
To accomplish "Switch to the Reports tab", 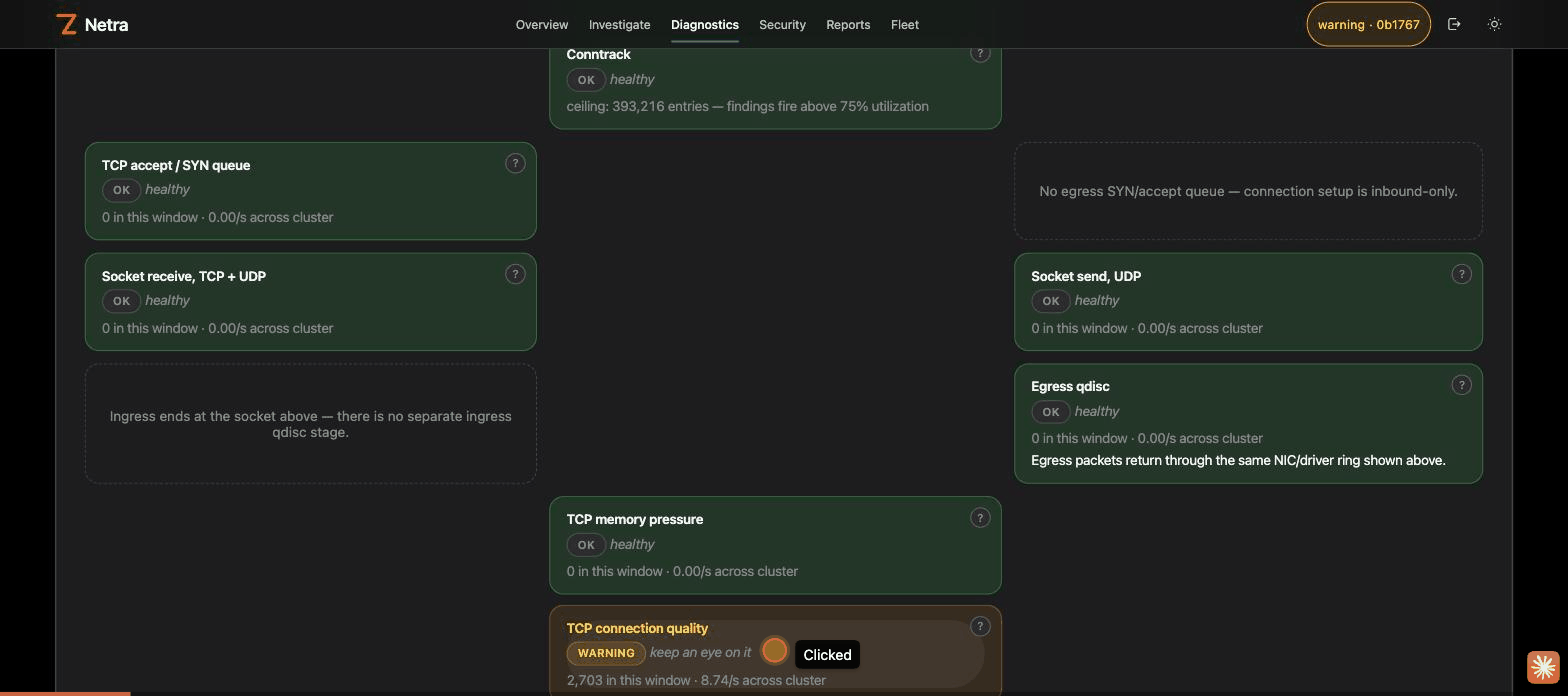I will [x=848, y=24].
